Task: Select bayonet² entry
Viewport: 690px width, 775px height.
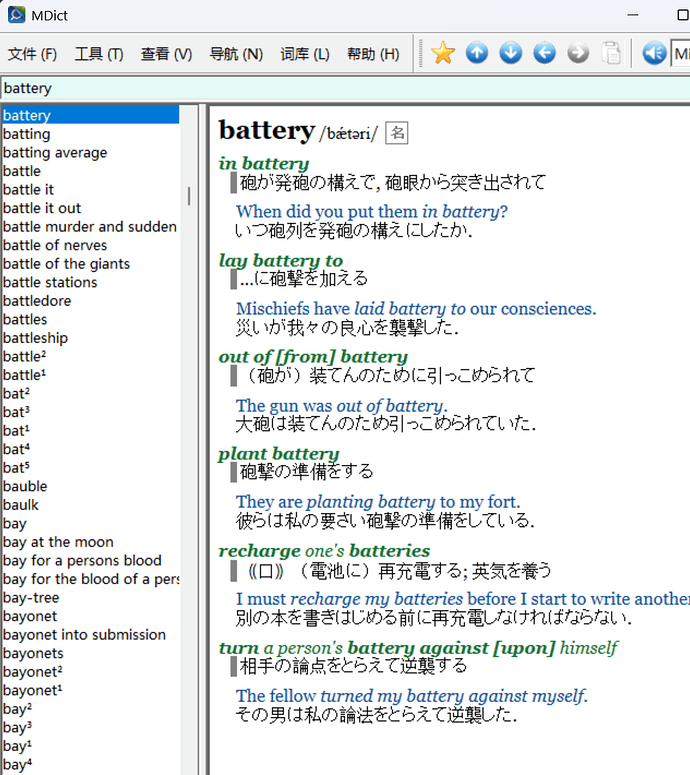Action: click(33, 672)
